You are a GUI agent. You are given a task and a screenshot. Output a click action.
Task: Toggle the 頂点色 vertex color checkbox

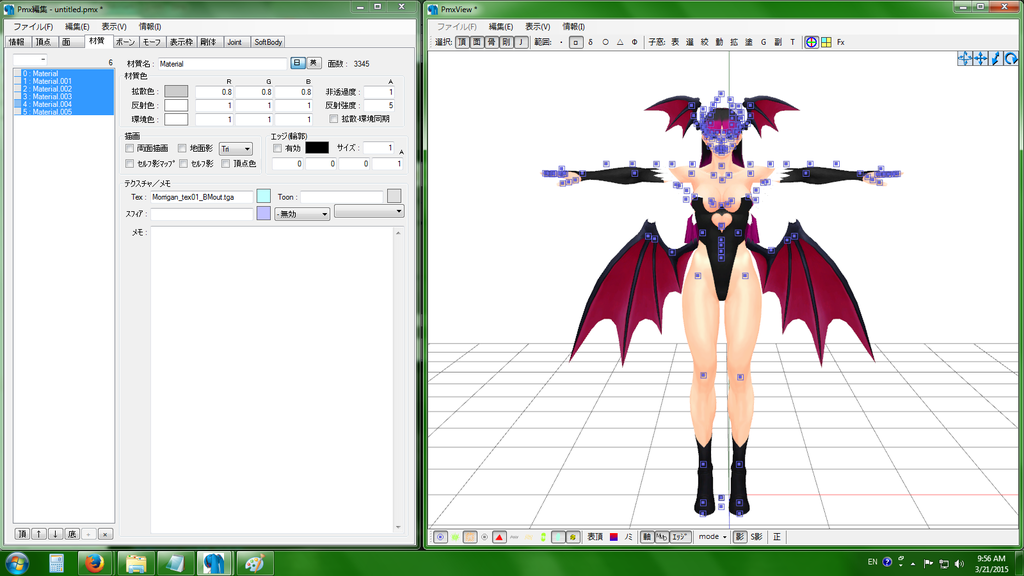point(226,163)
